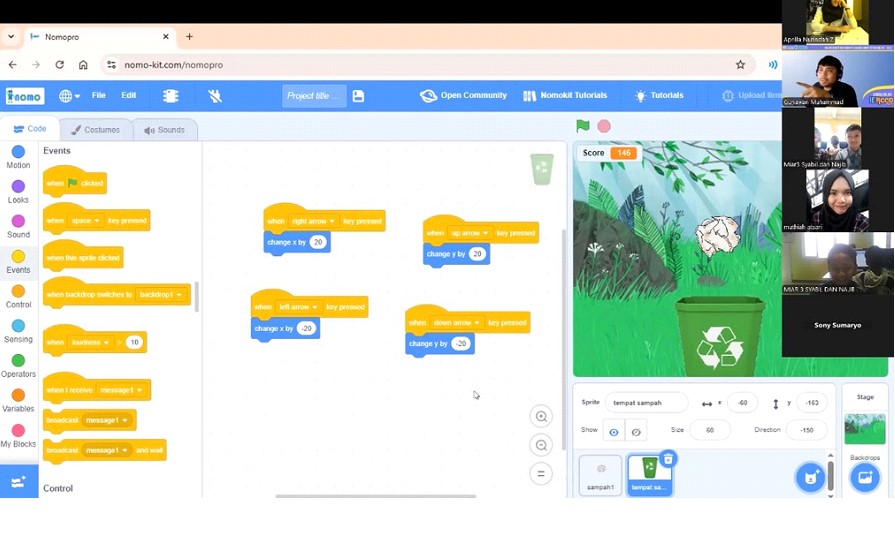
Task: Delete the tempat sampah sprite
Action: [668, 458]
